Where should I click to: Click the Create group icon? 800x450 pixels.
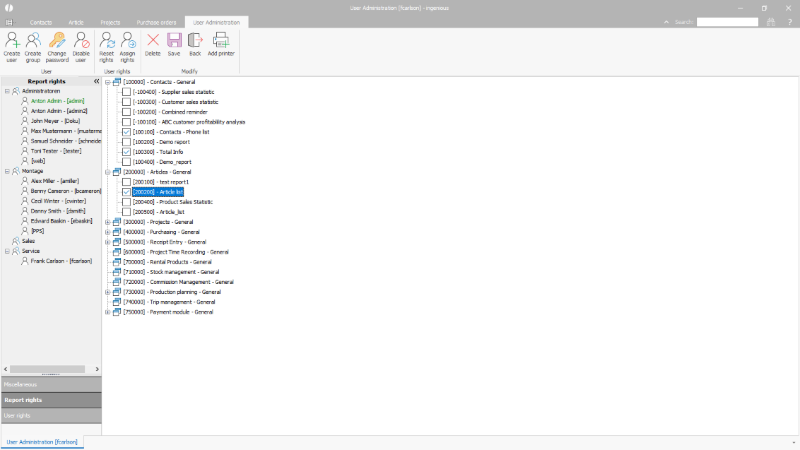(x=33, y=40)
